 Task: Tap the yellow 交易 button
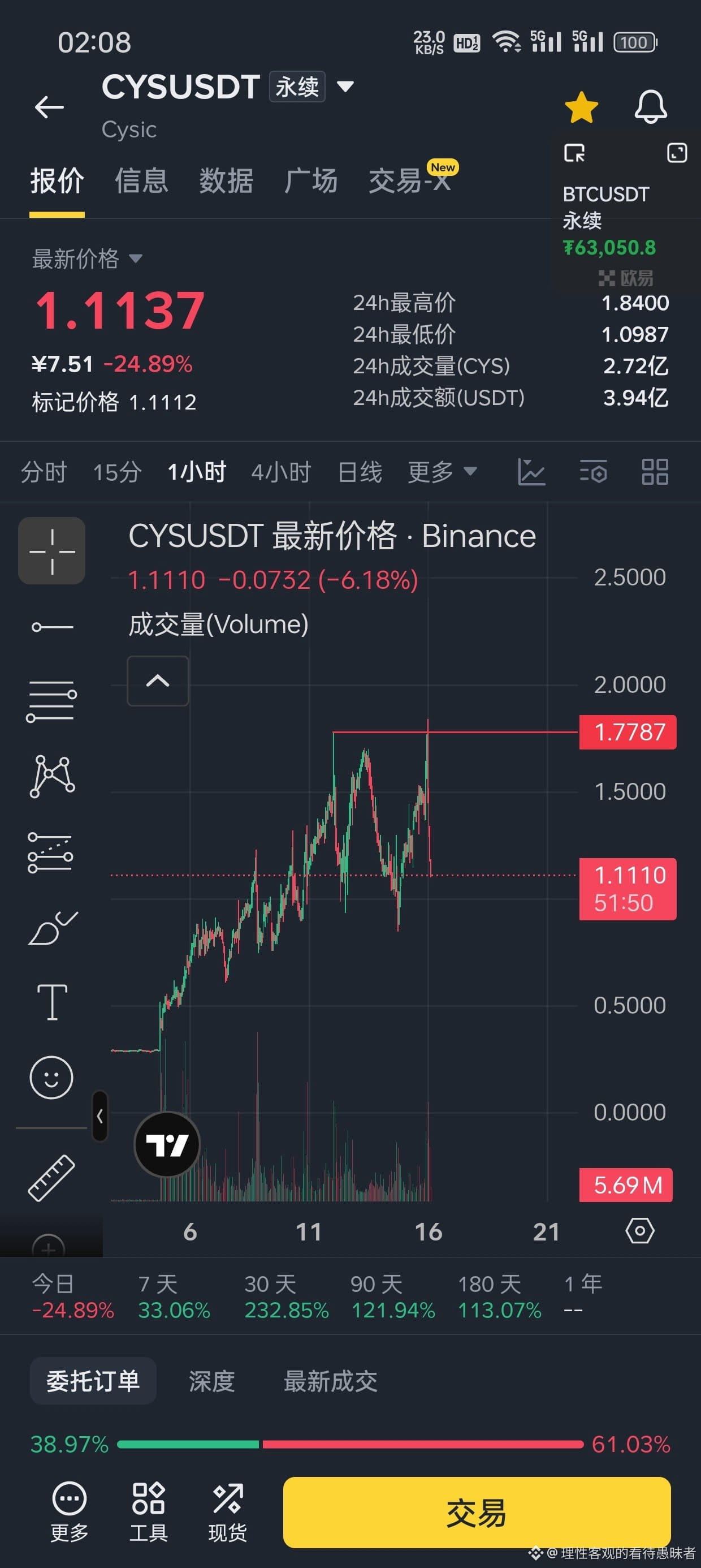[x=477, y=1512]
